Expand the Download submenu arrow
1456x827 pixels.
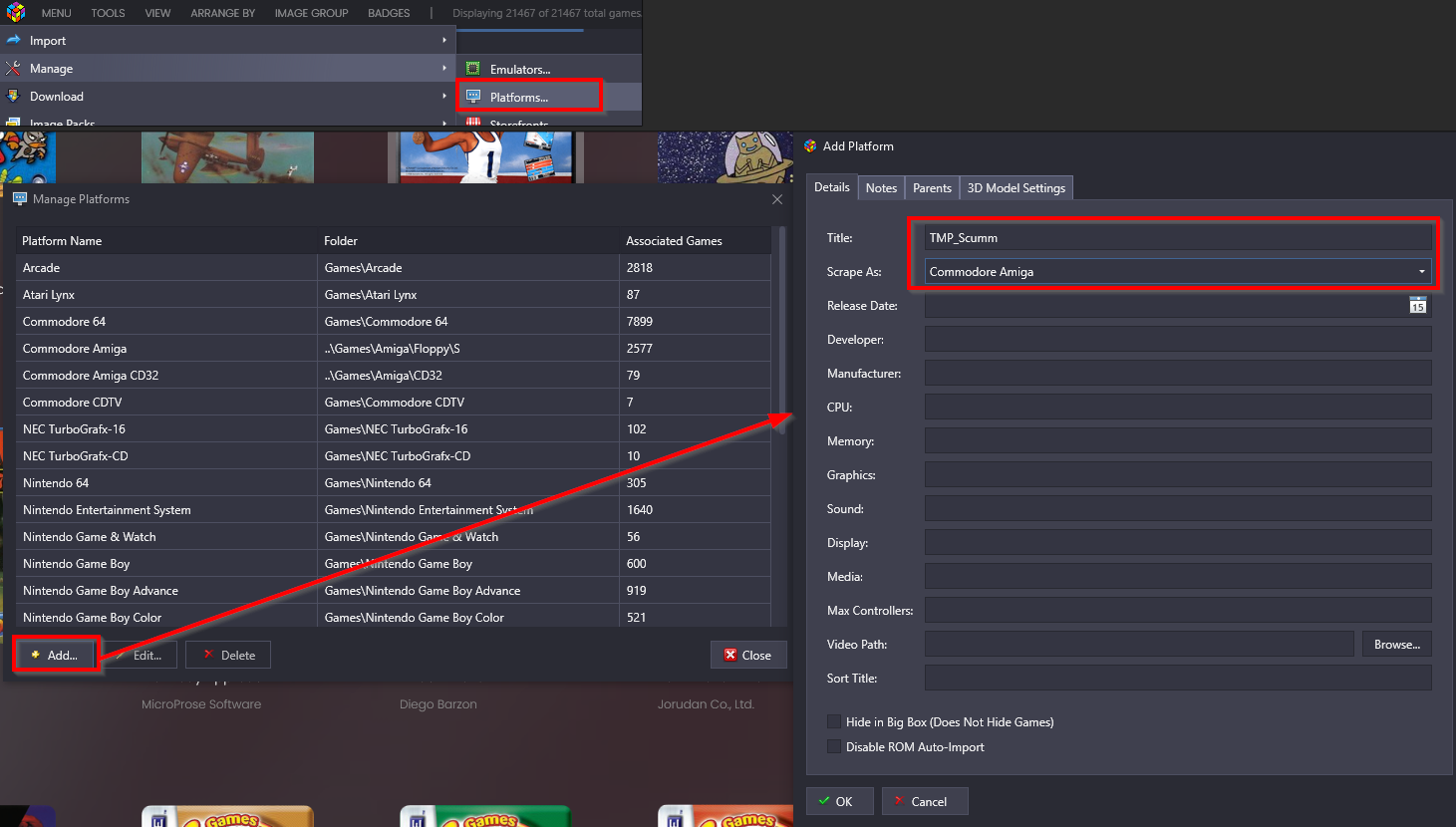point(443,96)
